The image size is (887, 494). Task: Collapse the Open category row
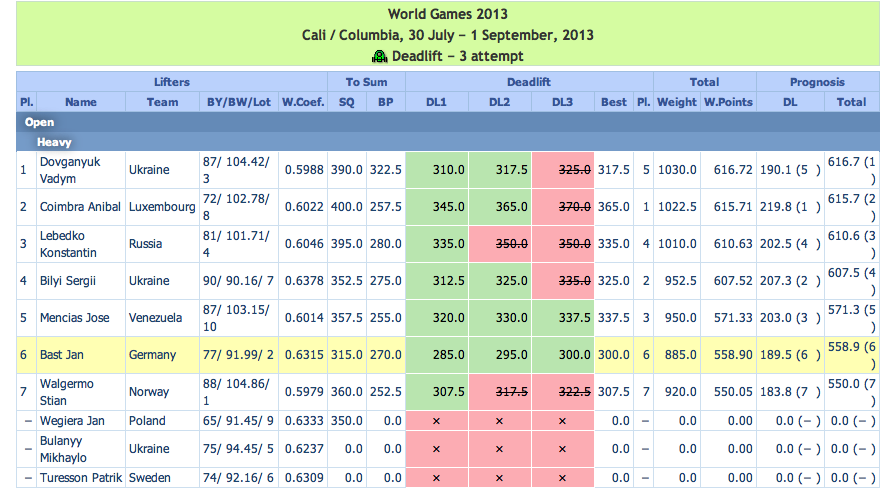point(40,122)
